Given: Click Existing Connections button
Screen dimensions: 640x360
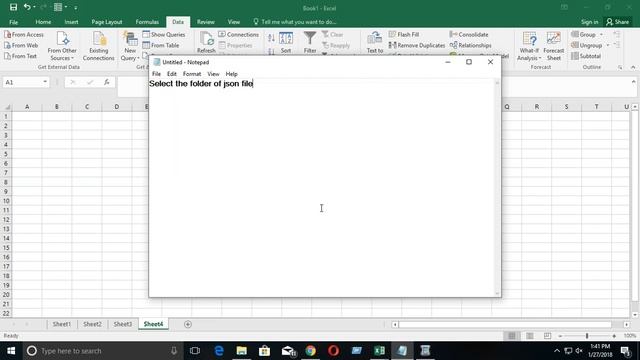Looking at the screenshot, I should pos(99,46).
